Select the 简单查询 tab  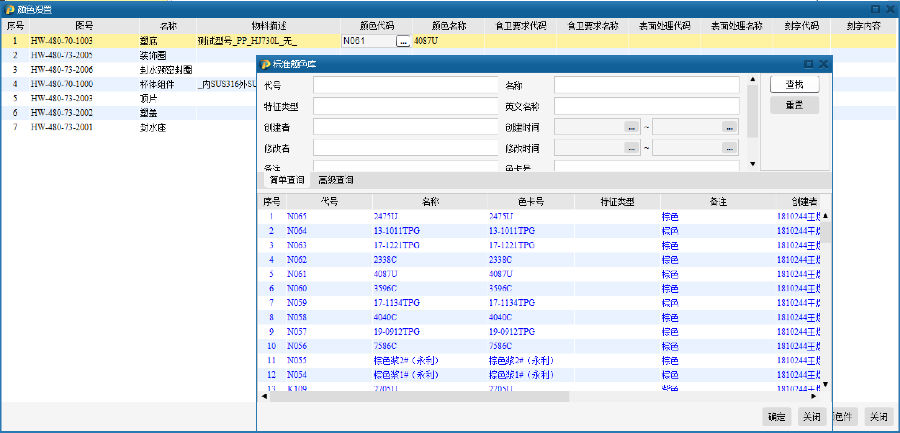tap(286, 180)
